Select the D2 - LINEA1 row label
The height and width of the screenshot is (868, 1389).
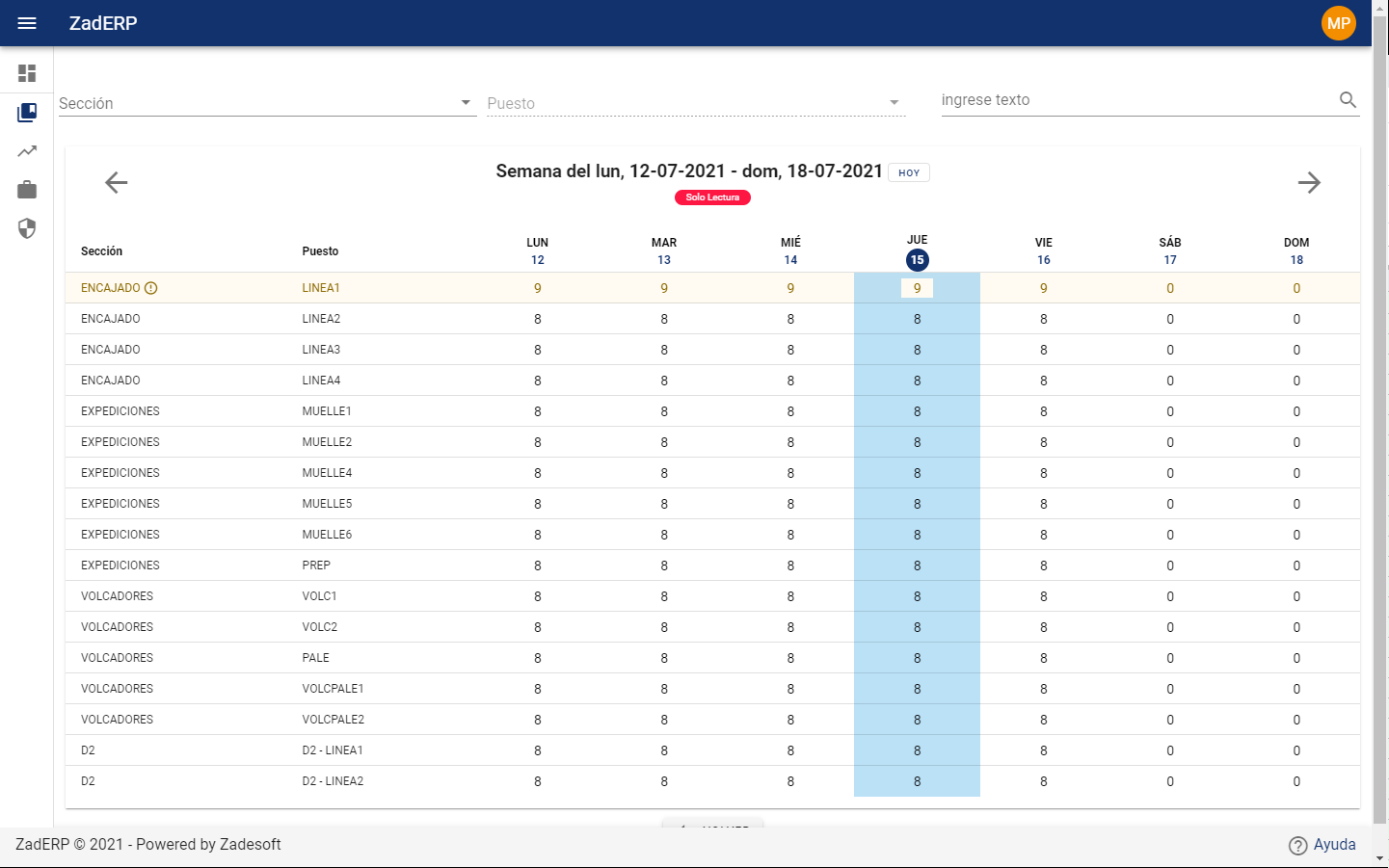click(x=333, y=750)
